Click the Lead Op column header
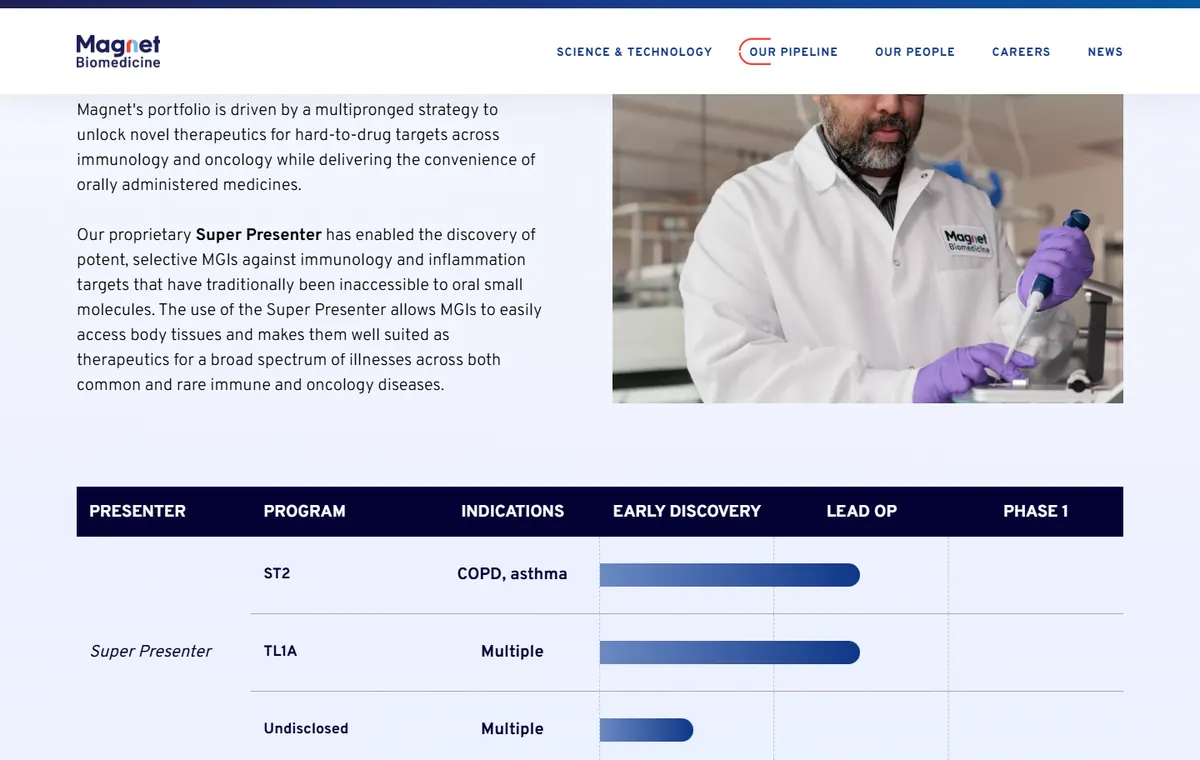This screenshot has width=1200, height=760. (x=861, y=511)
